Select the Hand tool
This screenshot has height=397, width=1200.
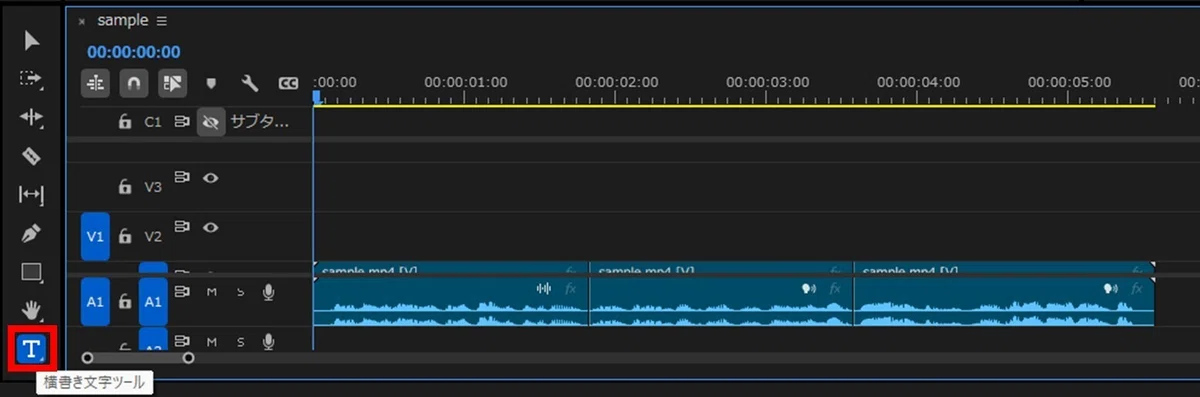[x=32, y=310]
